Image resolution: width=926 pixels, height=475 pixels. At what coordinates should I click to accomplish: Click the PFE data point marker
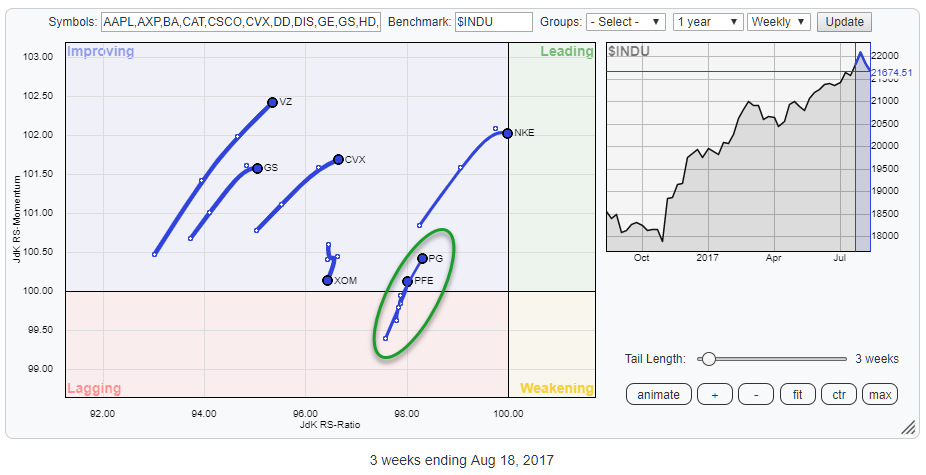click(407, 282)
